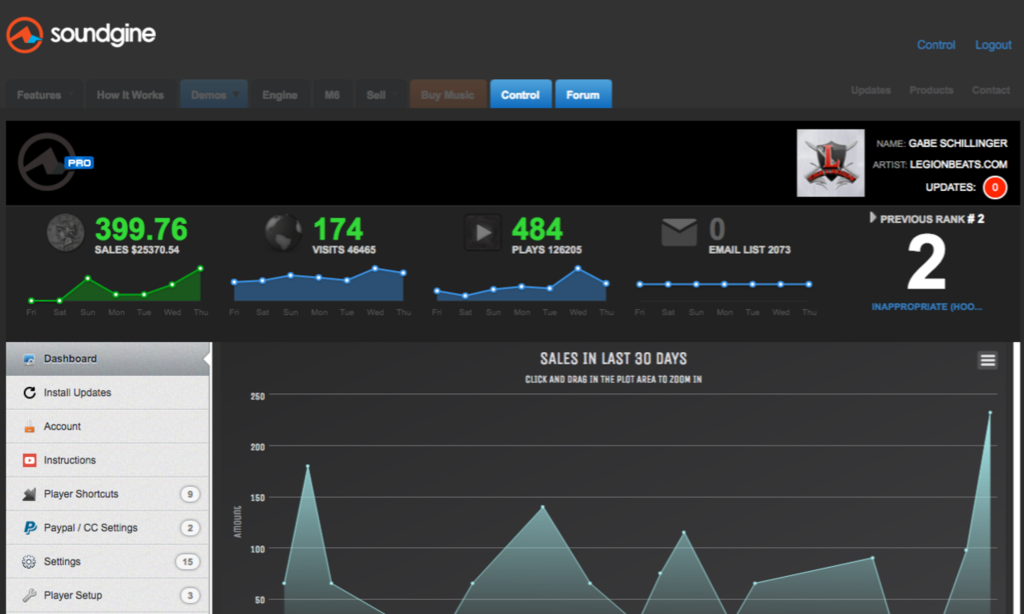
Task: Click the Wed peak on plays sparkline
Action: (578, 268)
